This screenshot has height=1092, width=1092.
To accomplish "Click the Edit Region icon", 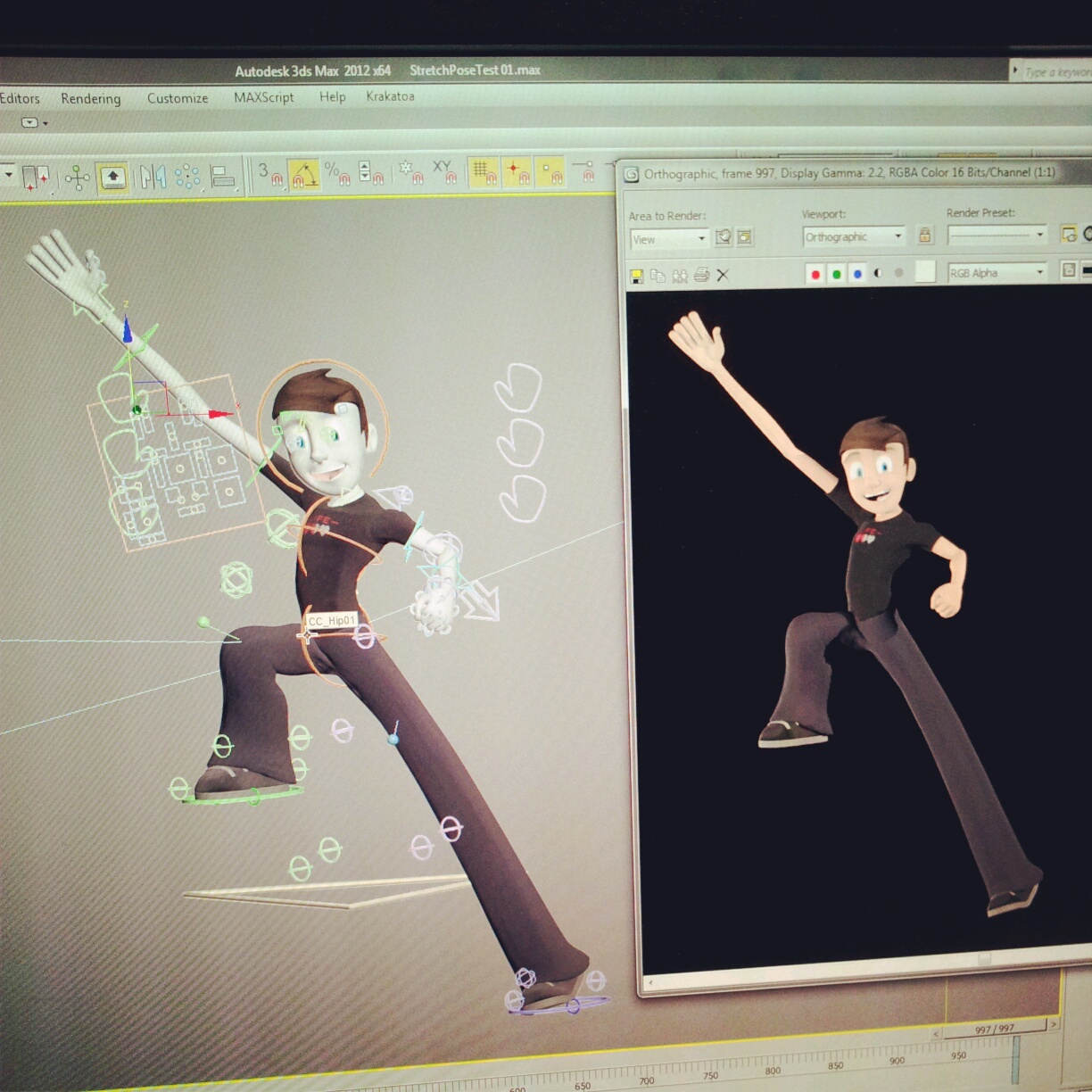I will [x=724, y=237].
